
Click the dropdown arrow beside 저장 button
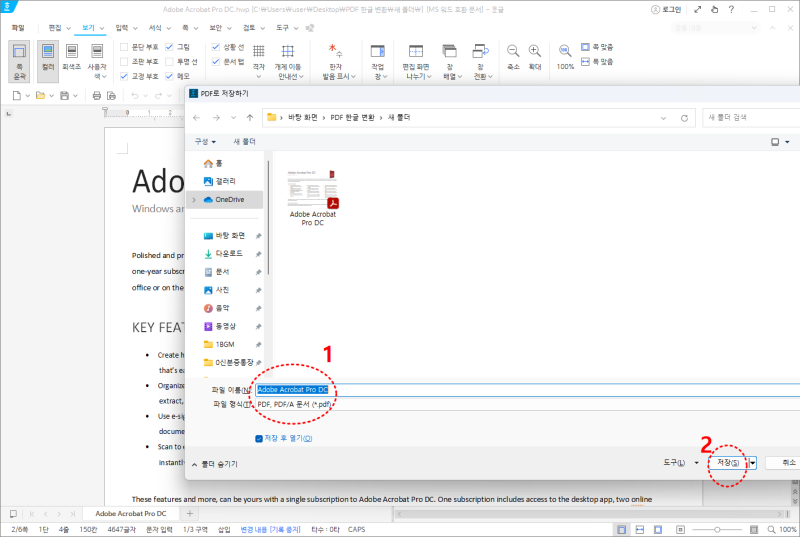pyautogui.click(x=753, y=463)
